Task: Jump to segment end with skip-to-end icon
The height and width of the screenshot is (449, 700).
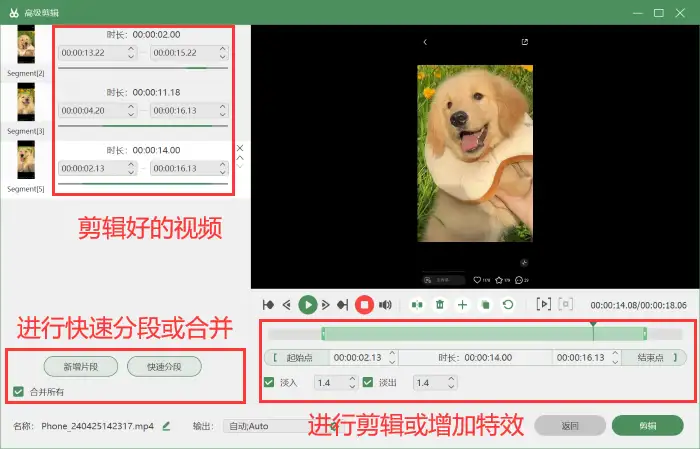Action: point(343,305)
